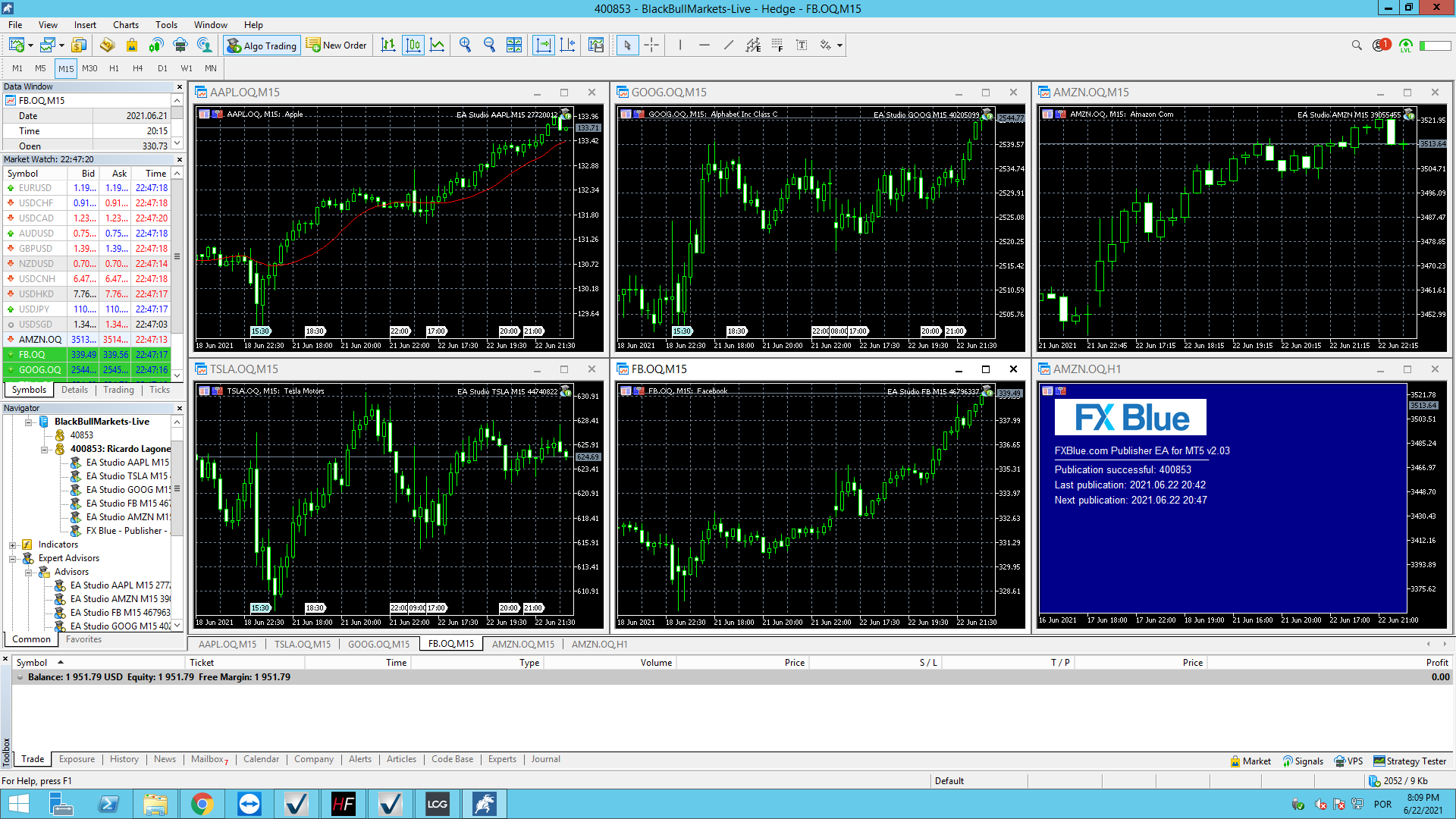Select the trendline drawing tool

(729, 45)
